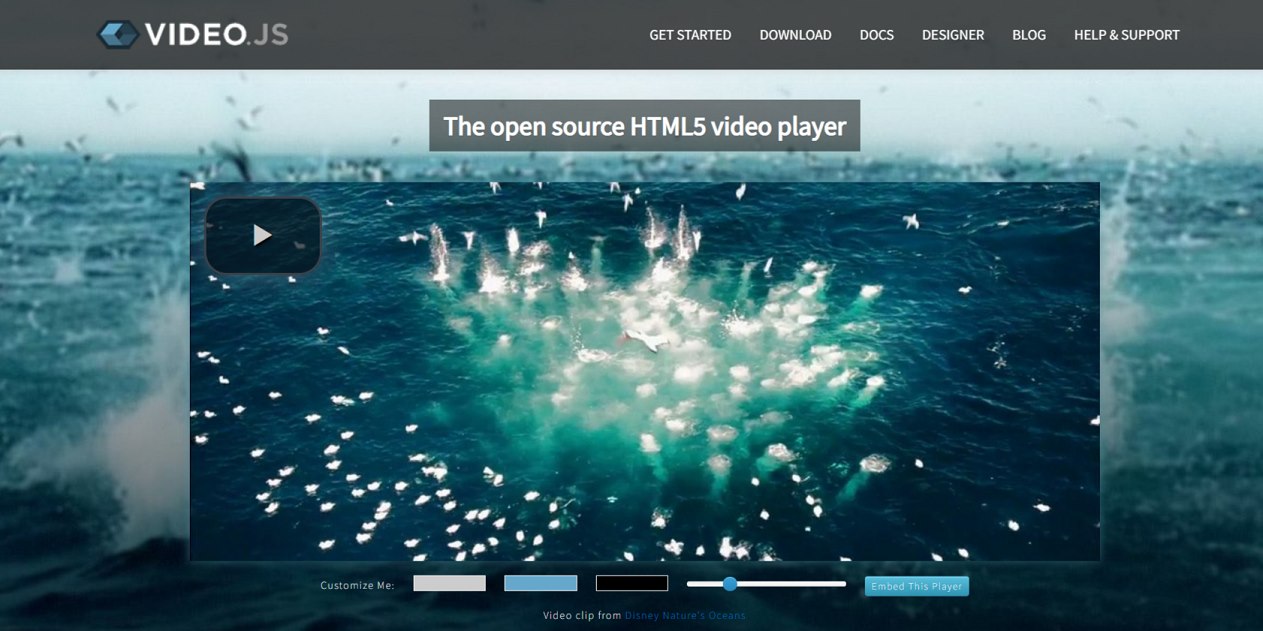
Task: Click the Embed This Player button
Action: pyautogui.click(x=916, y=586)
